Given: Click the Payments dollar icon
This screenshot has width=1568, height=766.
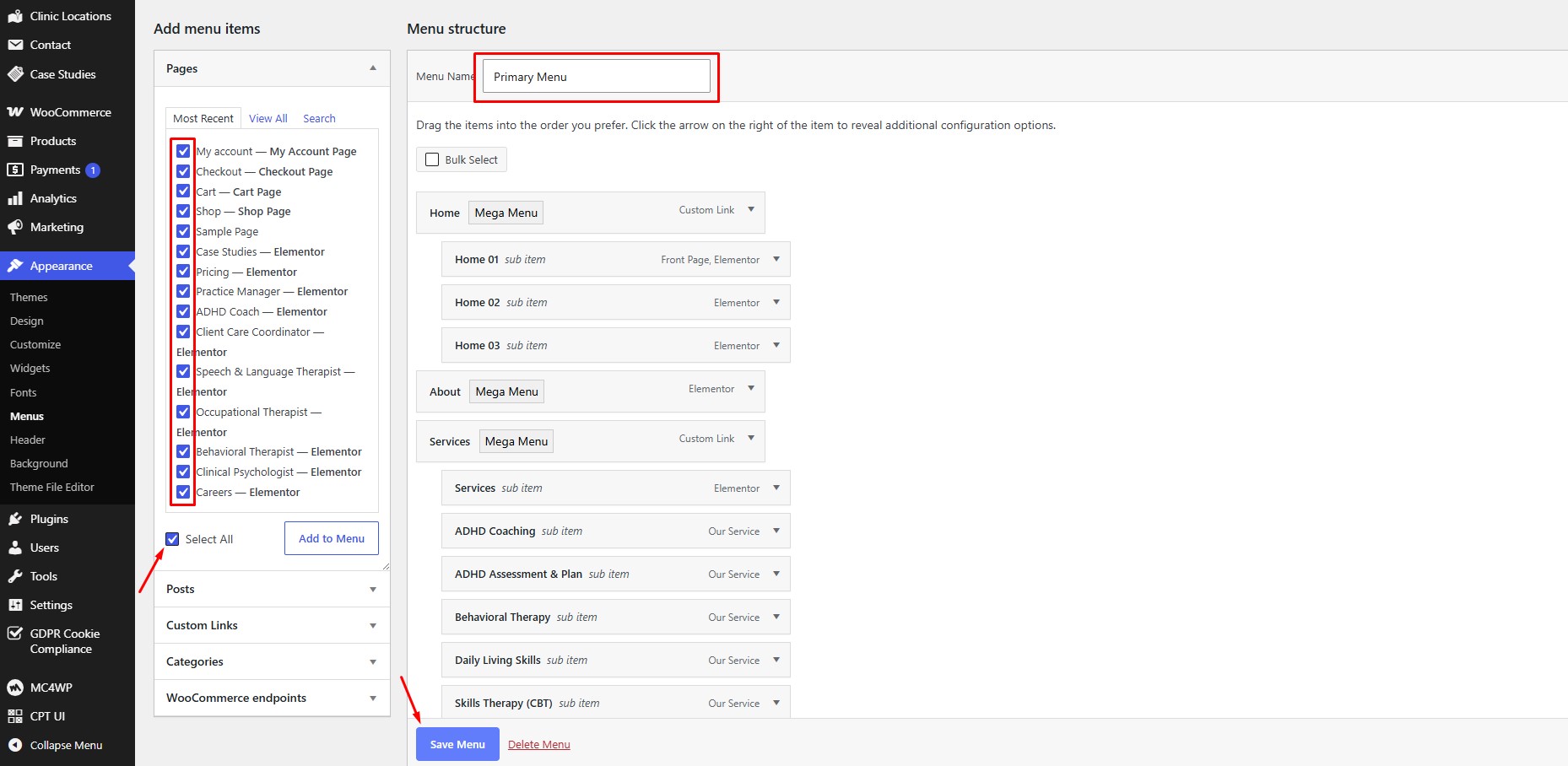Looking at the screenshot, I should point(15,170).
